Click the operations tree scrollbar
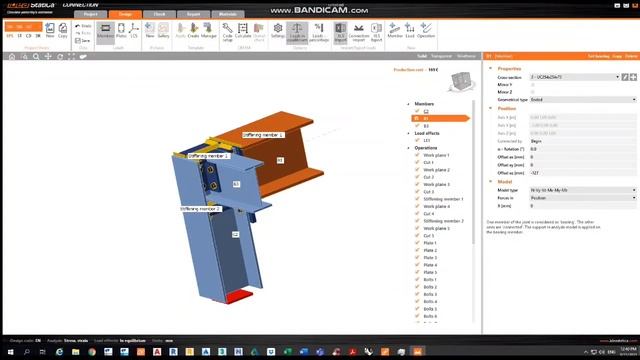This screenshot has height=360, width=640. (x=473, y=171)
